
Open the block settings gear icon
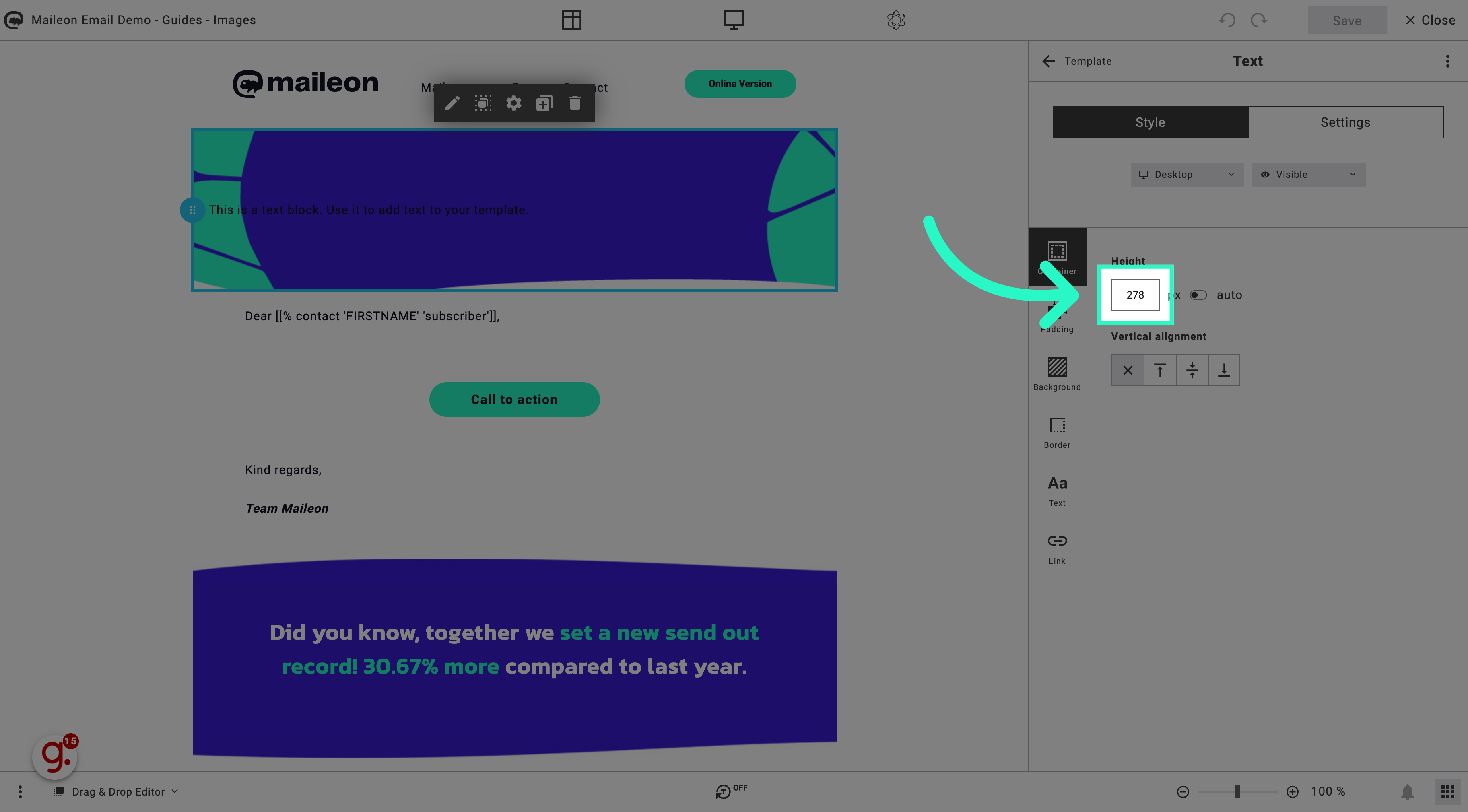coord(513,103)
